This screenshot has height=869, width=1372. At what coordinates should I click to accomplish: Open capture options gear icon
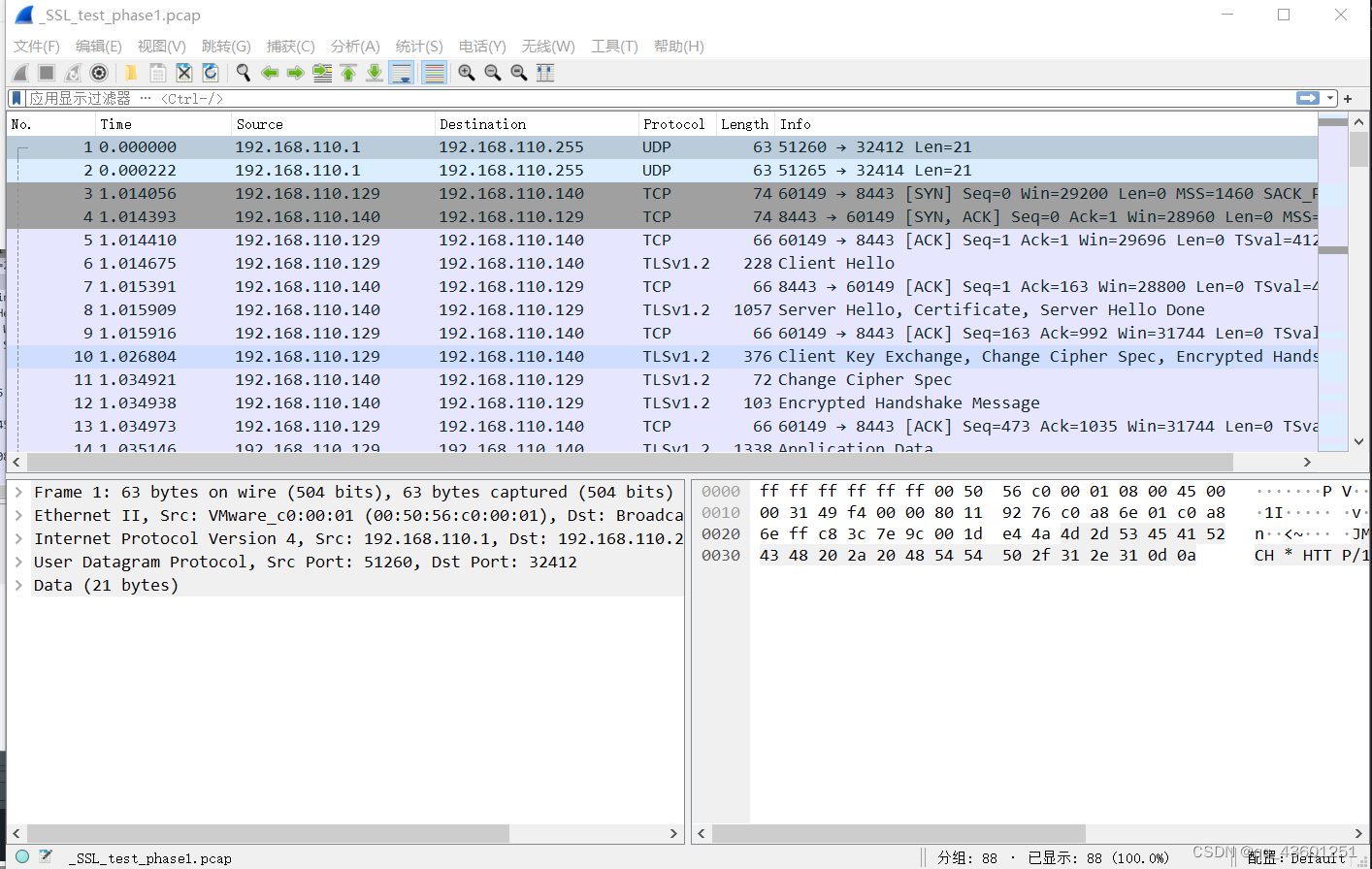click(x=99, y=73)
